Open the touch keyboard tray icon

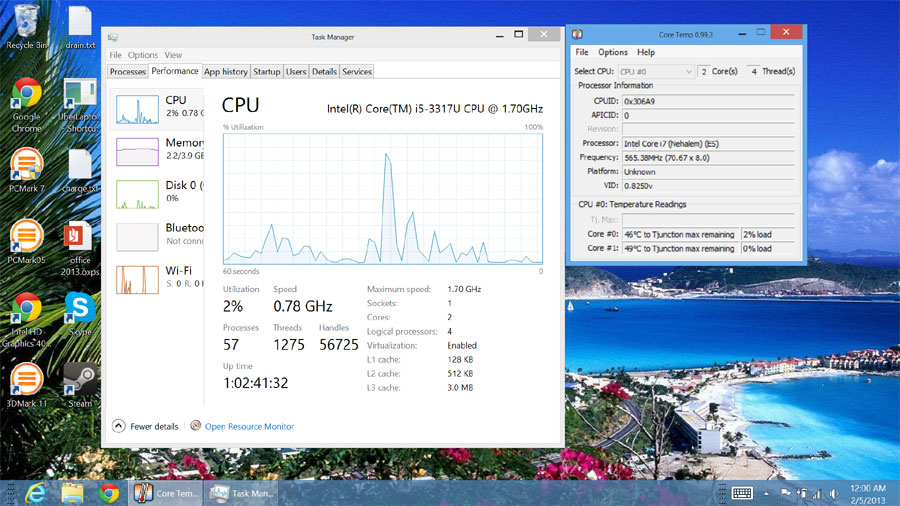pyautogui.click(x=742, y=493)
